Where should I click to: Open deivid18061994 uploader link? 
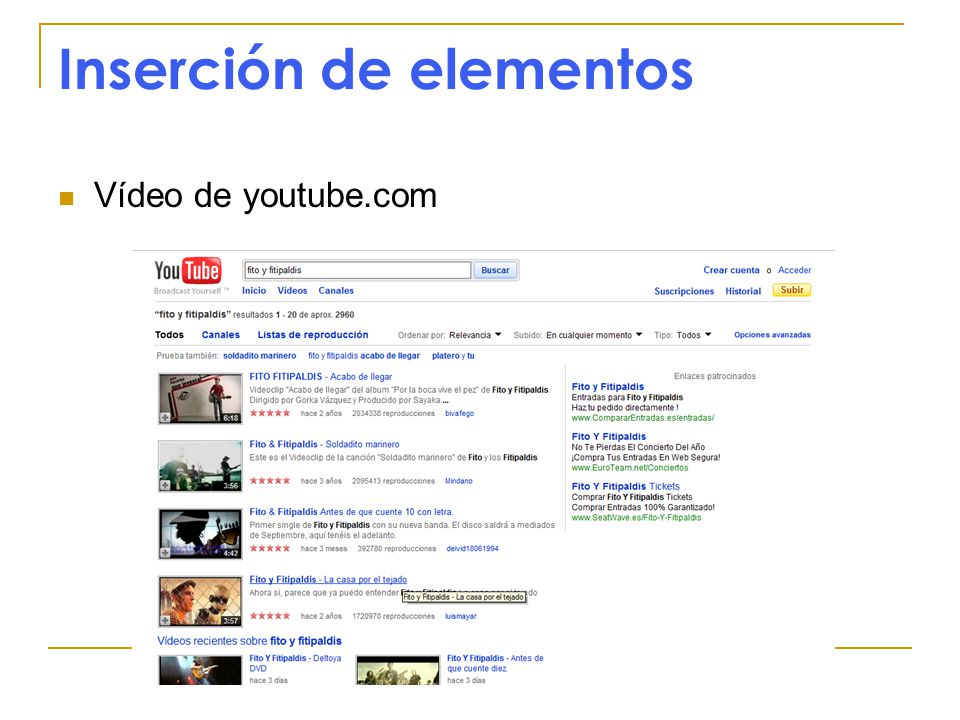(473, 549)
